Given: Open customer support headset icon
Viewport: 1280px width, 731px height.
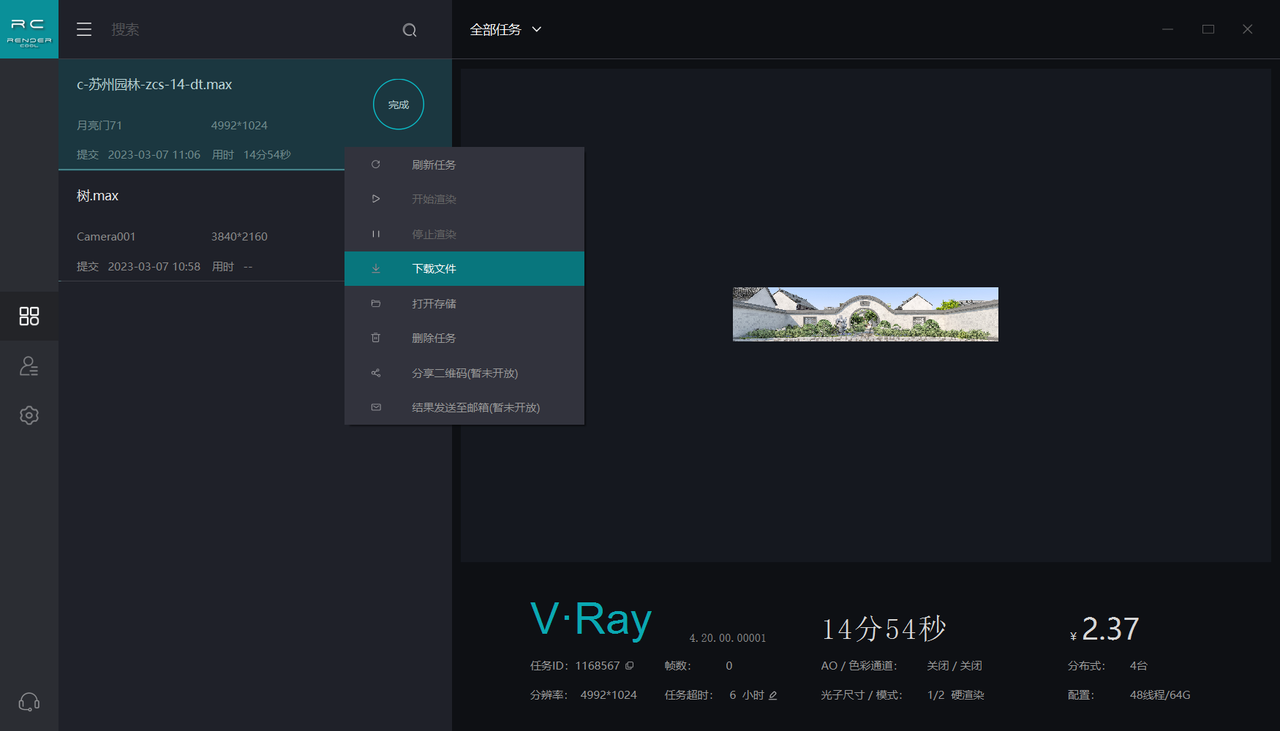Looking at the screenshot, I should click(x=29, y=702).
